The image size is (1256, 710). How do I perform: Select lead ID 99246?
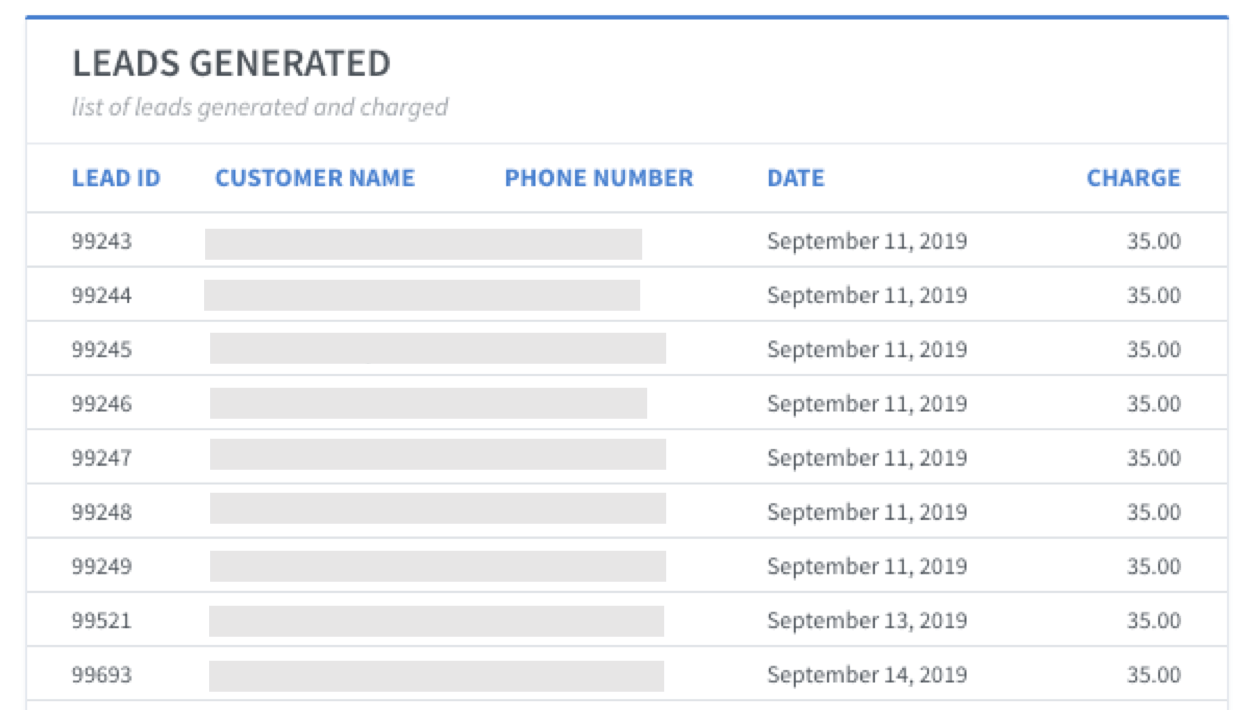[x=101, y=403]
